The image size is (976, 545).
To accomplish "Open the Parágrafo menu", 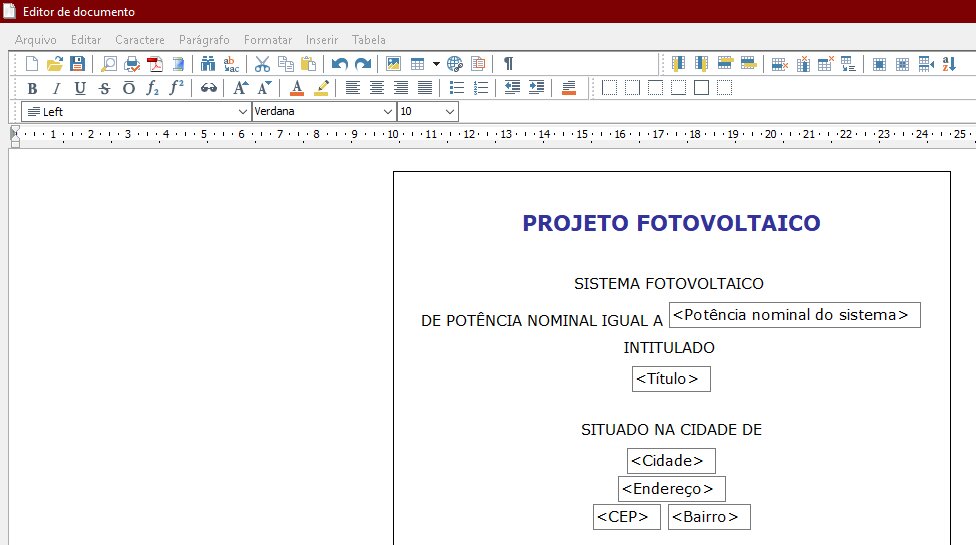I will (204, 40).
